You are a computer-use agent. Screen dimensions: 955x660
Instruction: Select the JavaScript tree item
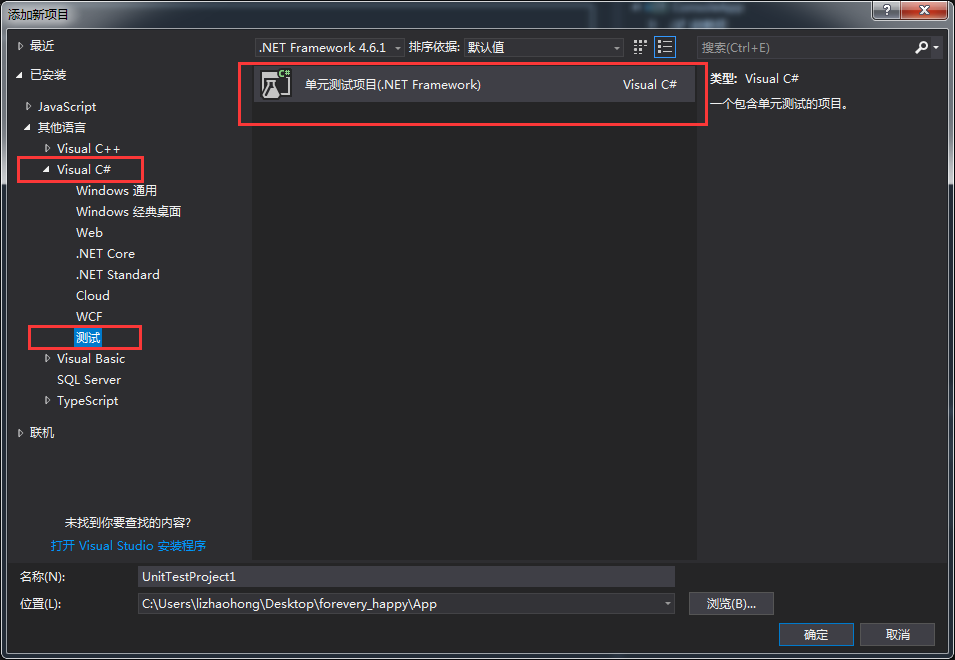point(67,107)
